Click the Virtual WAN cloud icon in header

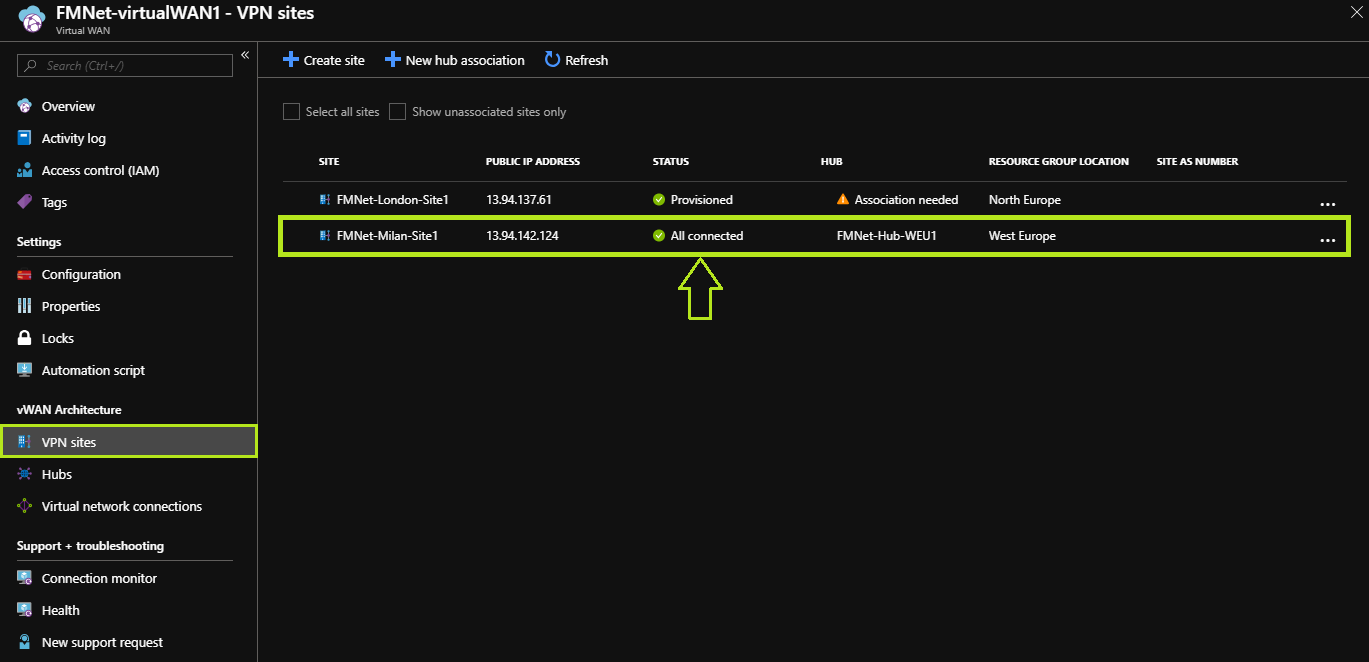coord(31,18)
